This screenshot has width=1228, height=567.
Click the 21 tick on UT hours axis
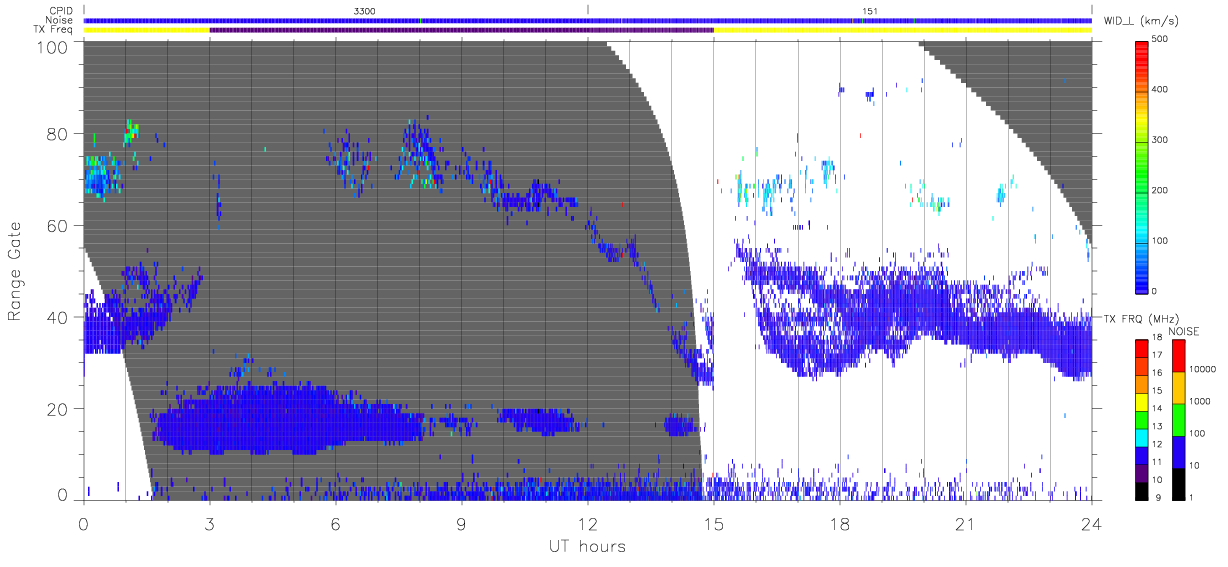point(965,523)
